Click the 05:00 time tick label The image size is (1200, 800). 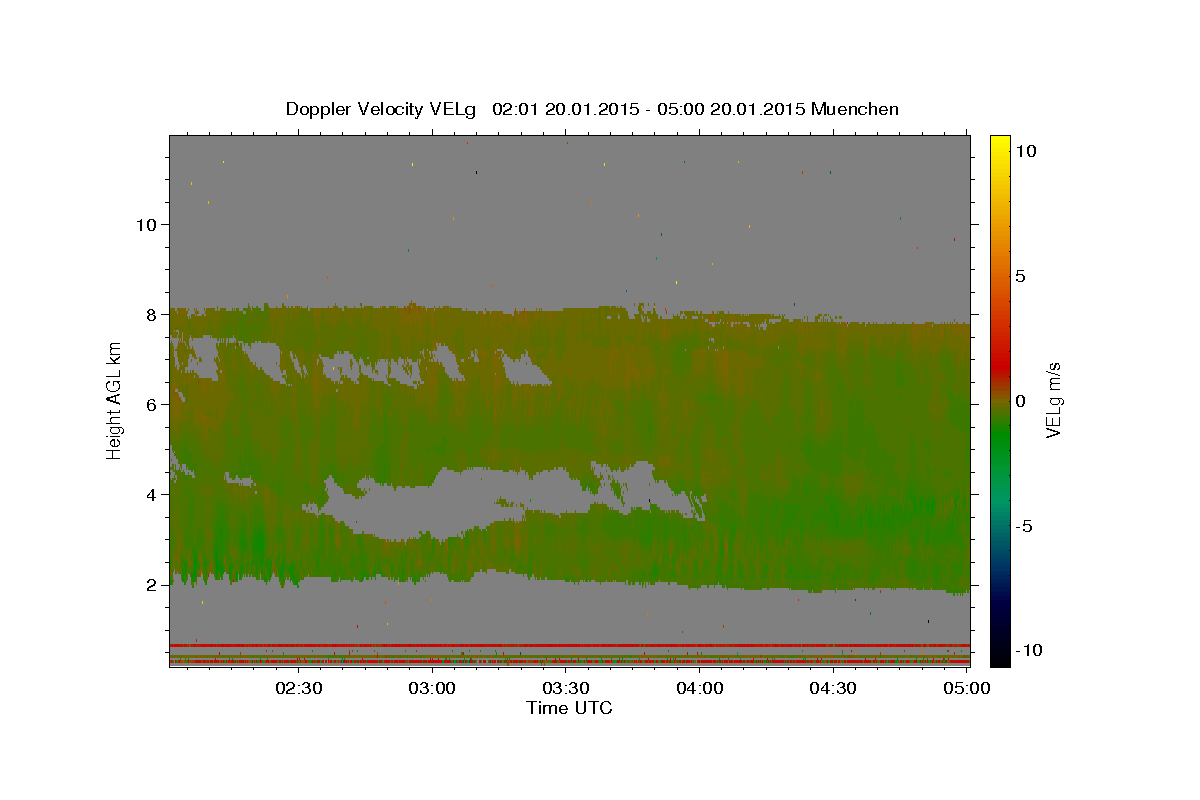[967, 688]
